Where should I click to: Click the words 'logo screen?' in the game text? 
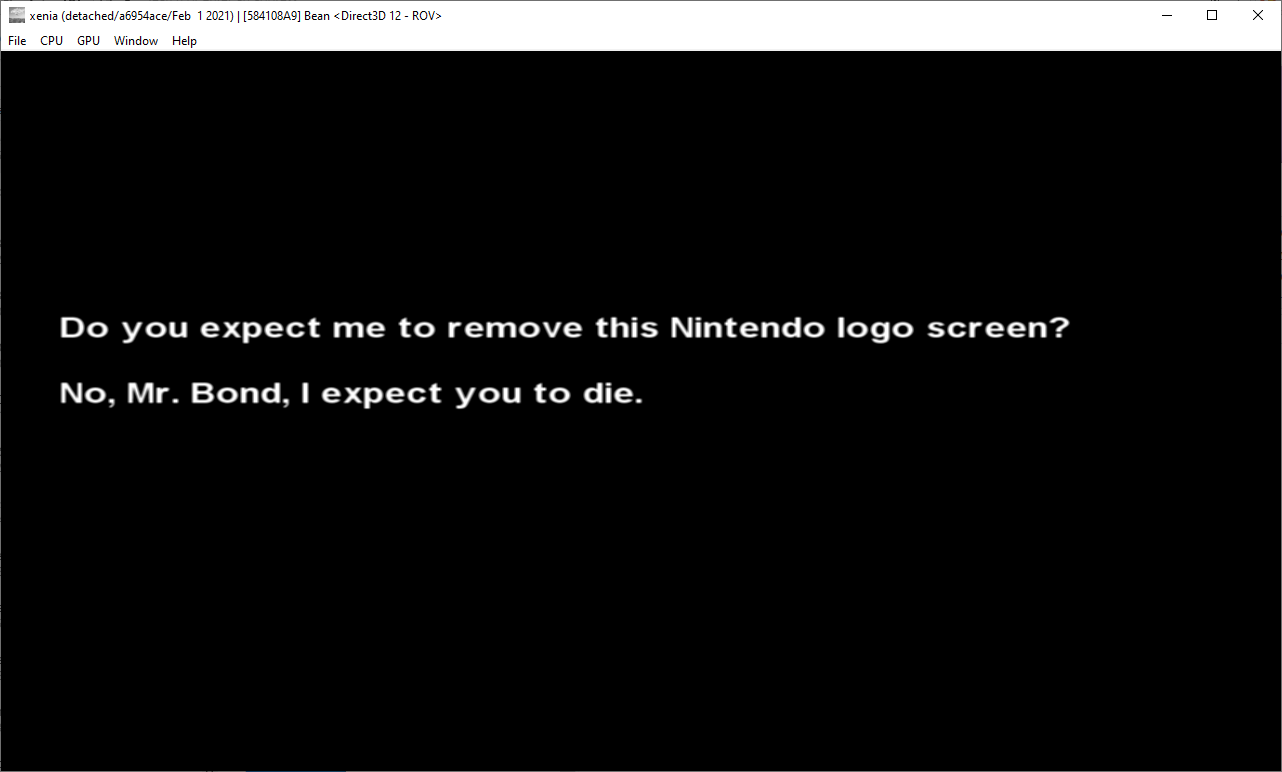click(x=940, y=329)
